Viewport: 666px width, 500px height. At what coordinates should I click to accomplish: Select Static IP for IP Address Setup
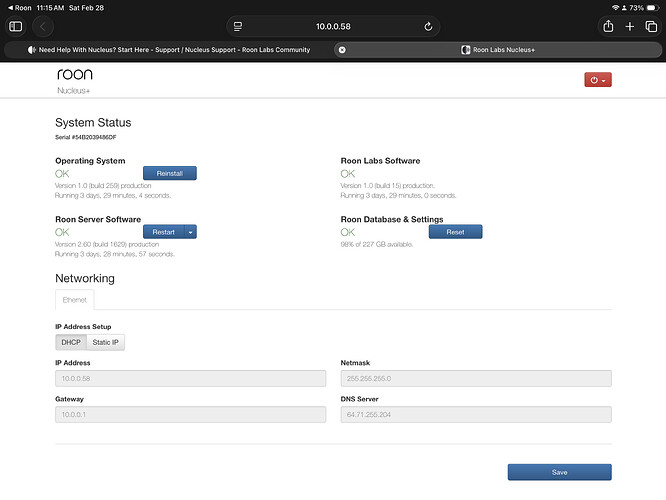(x=105, y=342)
